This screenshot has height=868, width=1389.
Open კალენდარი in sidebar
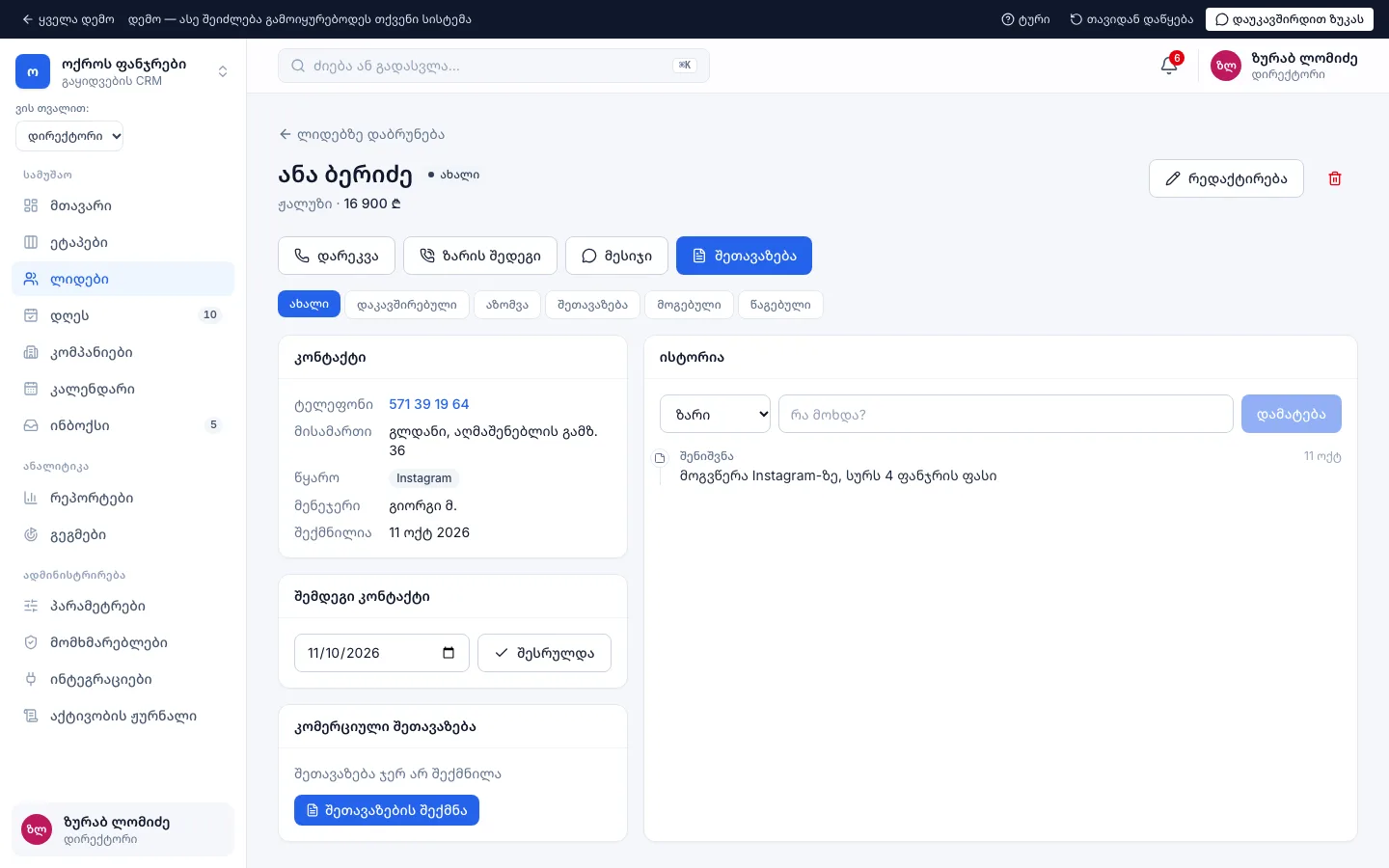[x=123, y=389]
